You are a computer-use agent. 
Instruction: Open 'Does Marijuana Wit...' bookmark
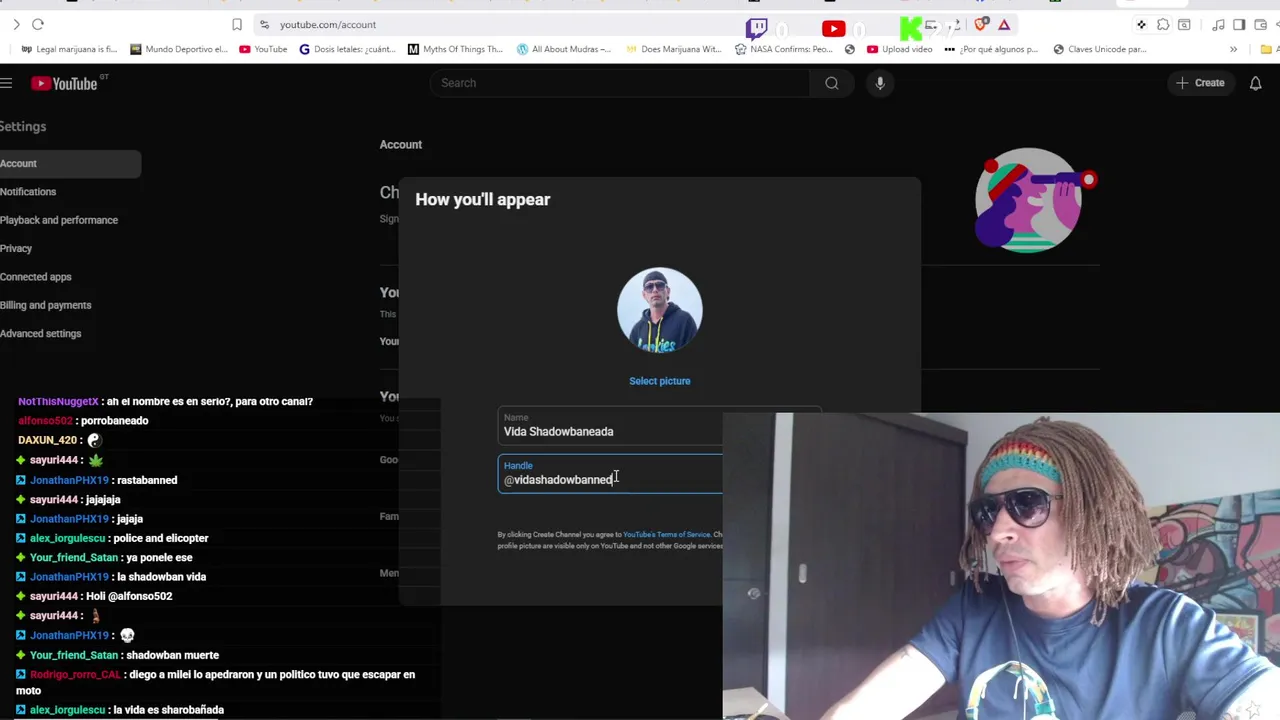click(673, 49)
